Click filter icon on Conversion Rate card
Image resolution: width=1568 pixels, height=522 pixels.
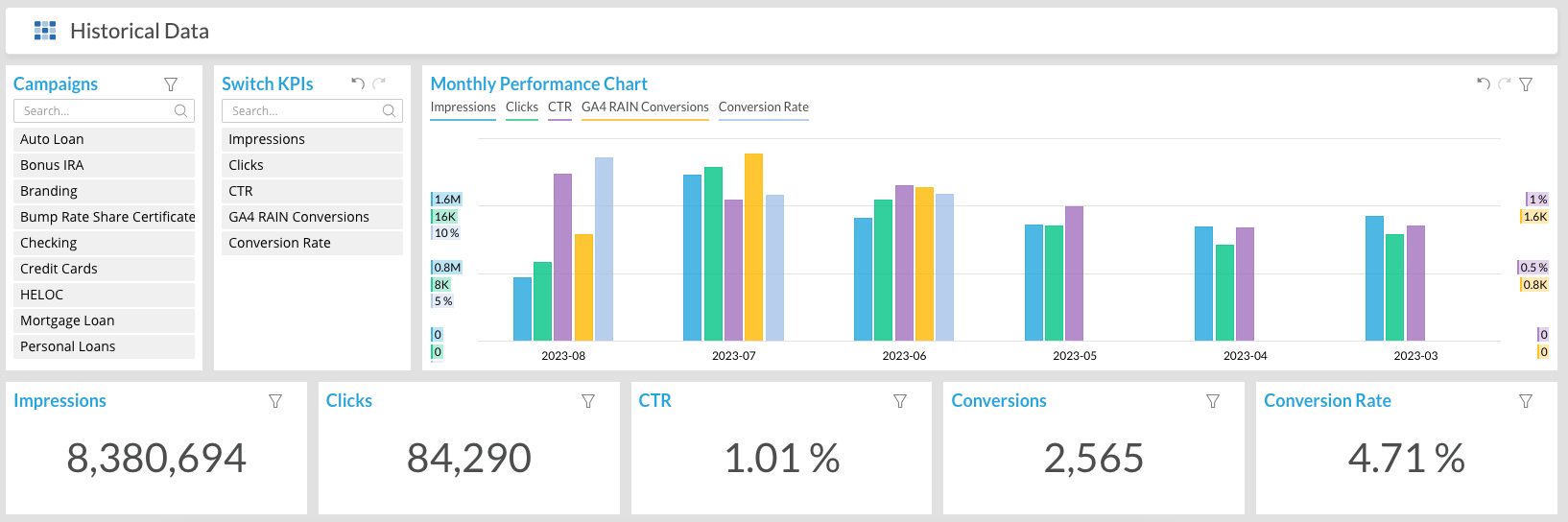pyautogui.click(x=1526, y=401)
